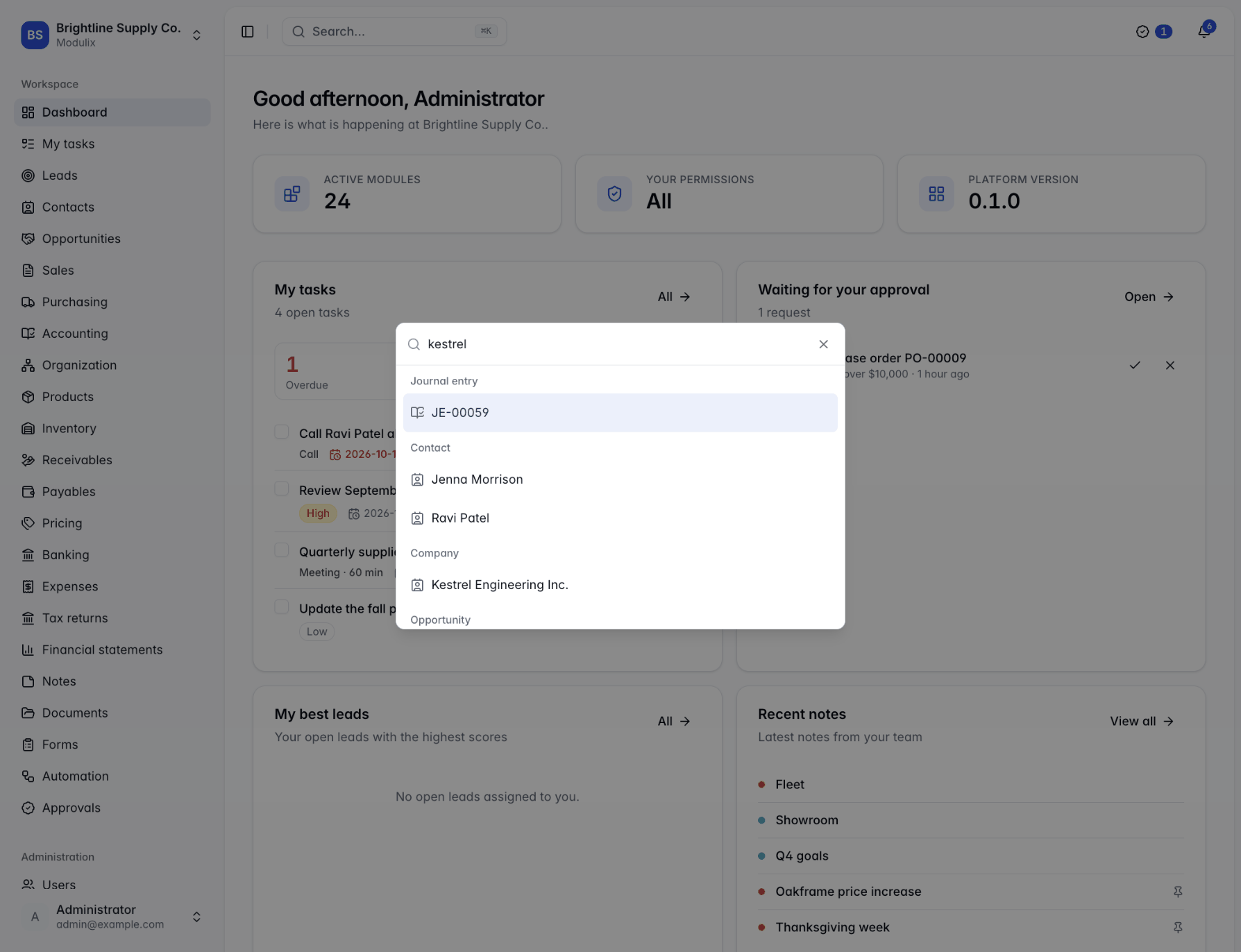Open the notifications bell

point(1204,32)
